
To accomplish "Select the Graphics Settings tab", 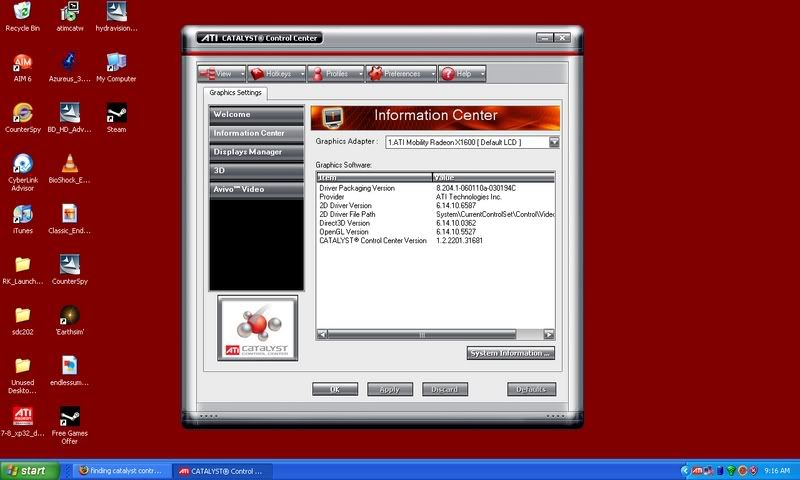I will pyautogui.click(x=235, y=93).
